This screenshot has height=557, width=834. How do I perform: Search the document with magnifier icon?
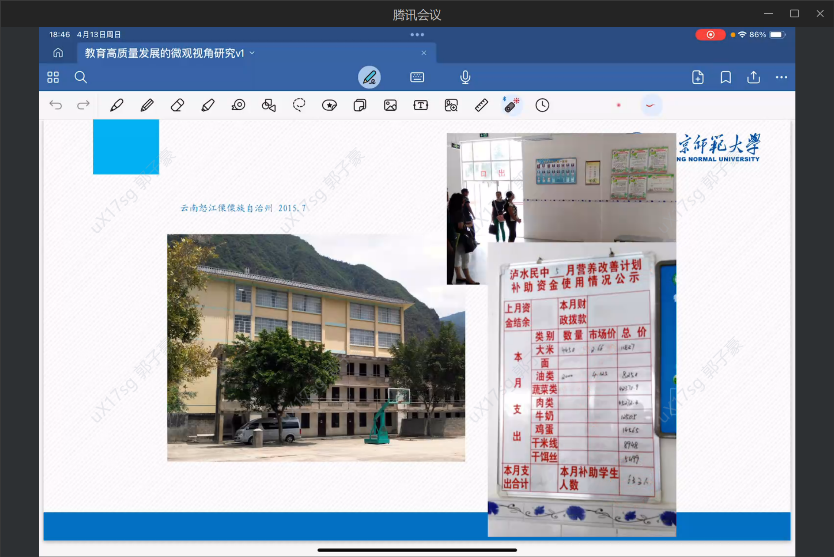(x=81, y=77)
